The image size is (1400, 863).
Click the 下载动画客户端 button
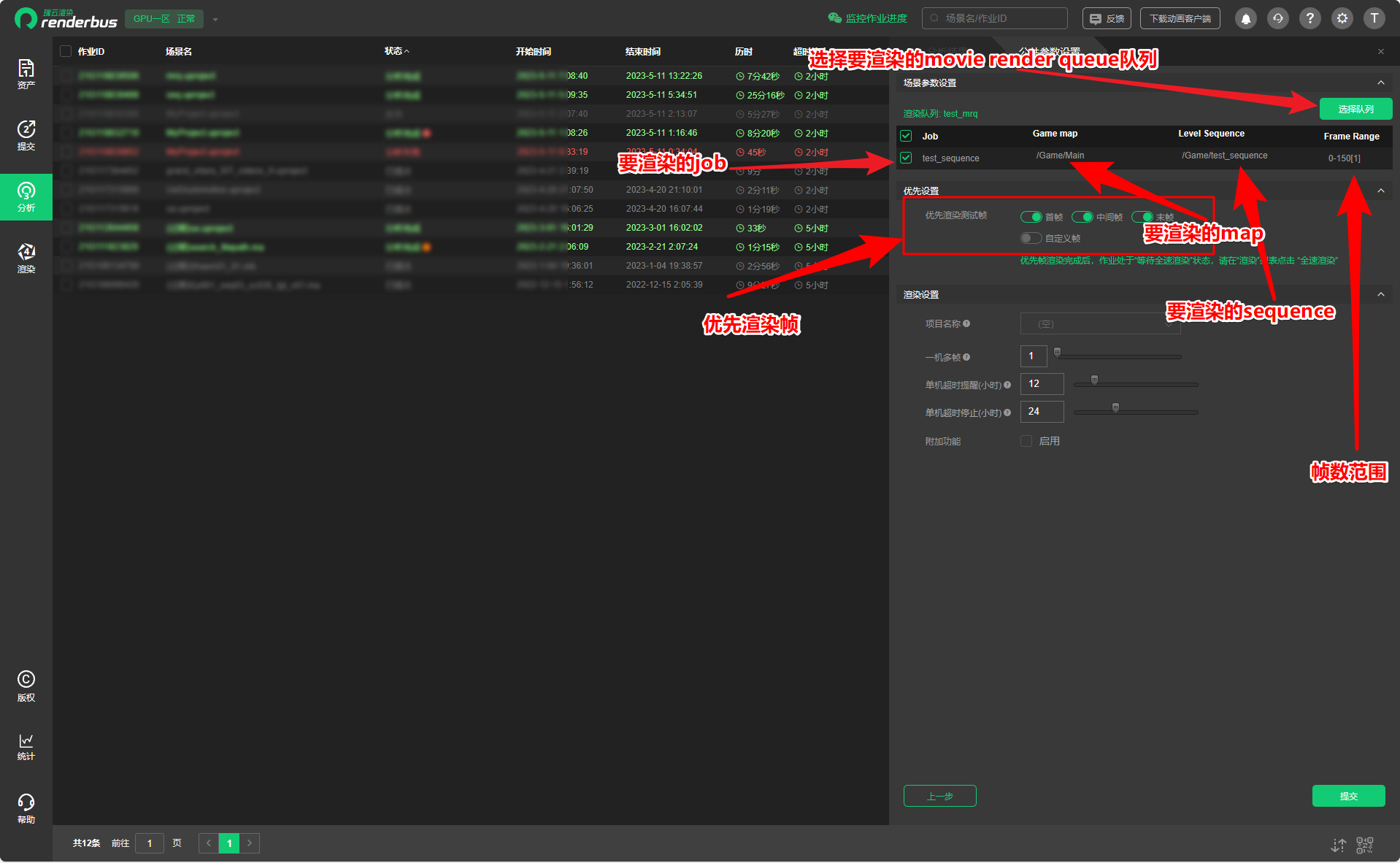1180,18
